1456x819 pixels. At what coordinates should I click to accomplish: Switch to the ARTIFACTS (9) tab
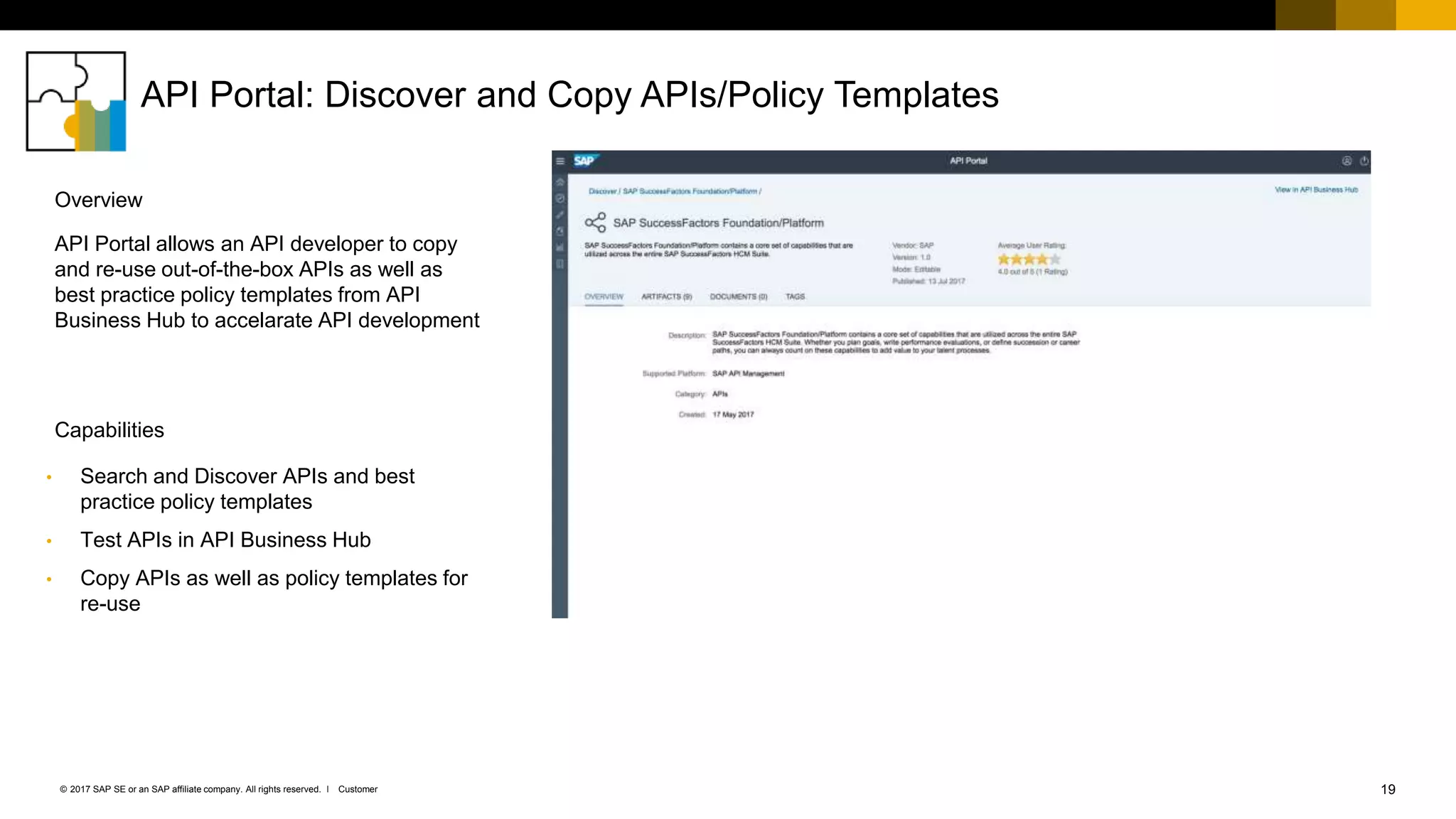(x=666, y=296)
